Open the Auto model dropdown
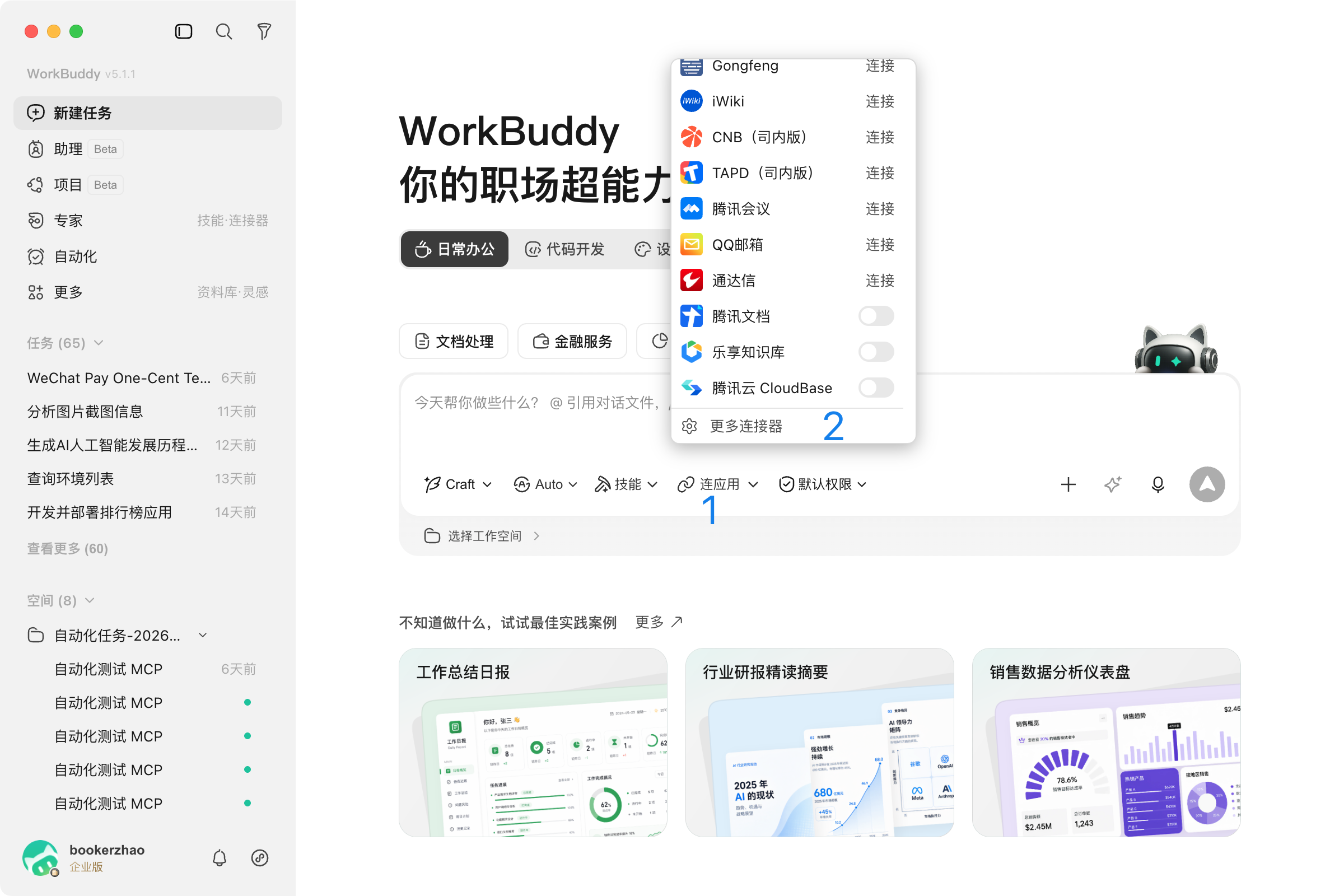The width and height of the screenshot is (1344, 896). pyautogui.click(x=545, y=484)
